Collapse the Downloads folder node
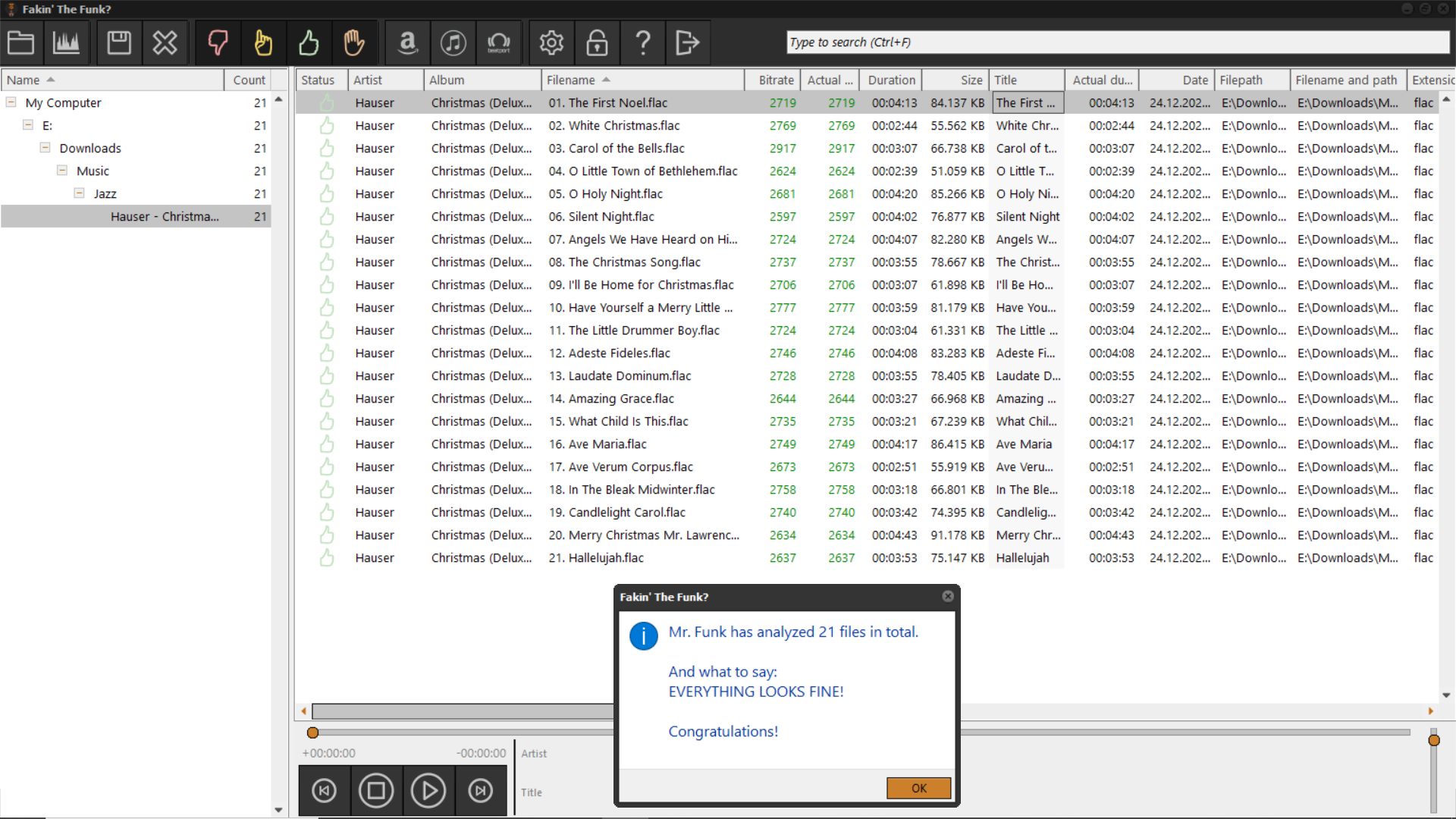This screenshot has width=1456, height=819. [45, 148]
